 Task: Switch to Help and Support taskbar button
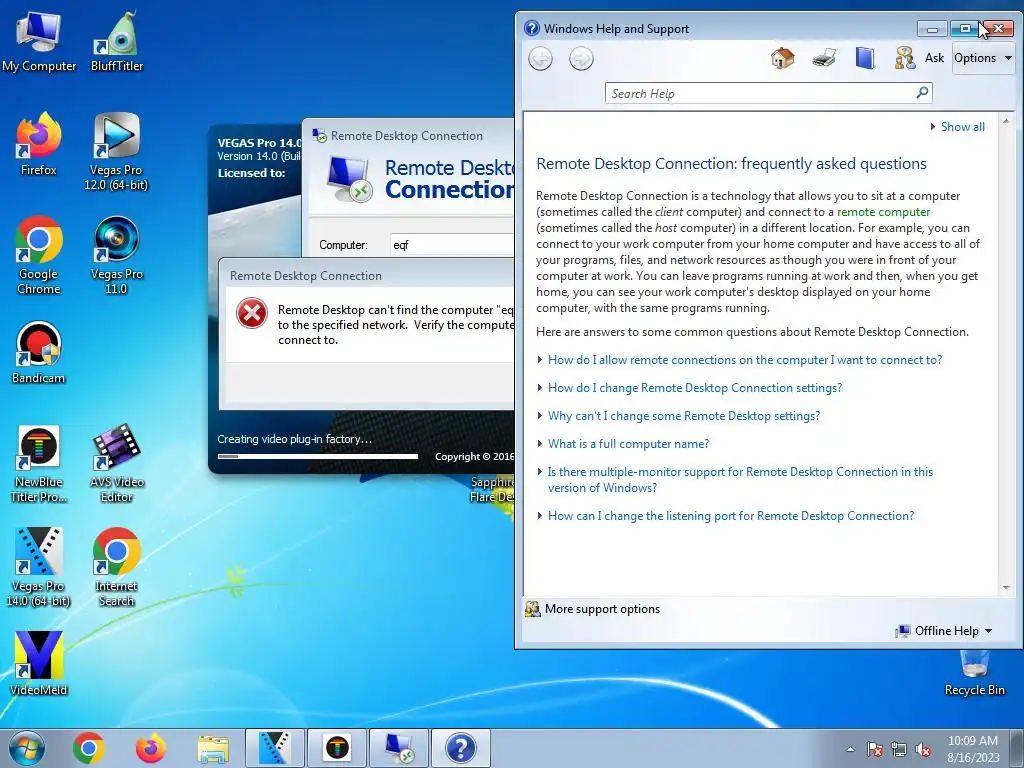click(x=461, y=748)
